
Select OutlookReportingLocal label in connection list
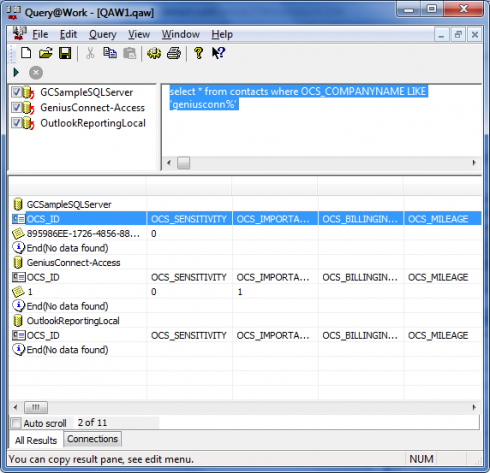pyautogui.click(x=93, y=123)
